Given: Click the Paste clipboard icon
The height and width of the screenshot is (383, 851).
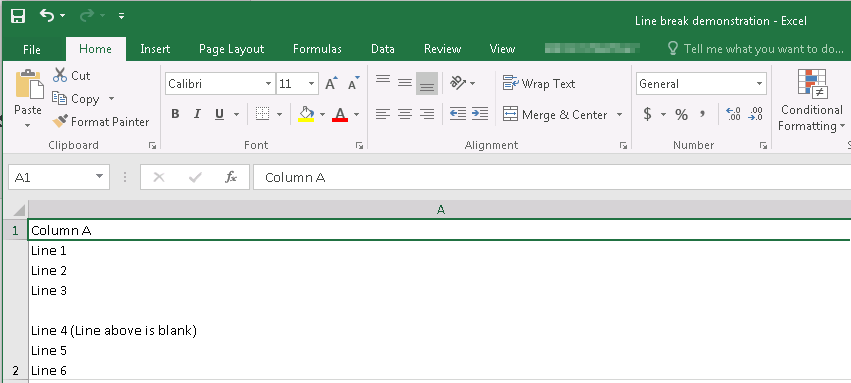Looking at the screenshot, I should pyautogui.click(x=29, y=85).
